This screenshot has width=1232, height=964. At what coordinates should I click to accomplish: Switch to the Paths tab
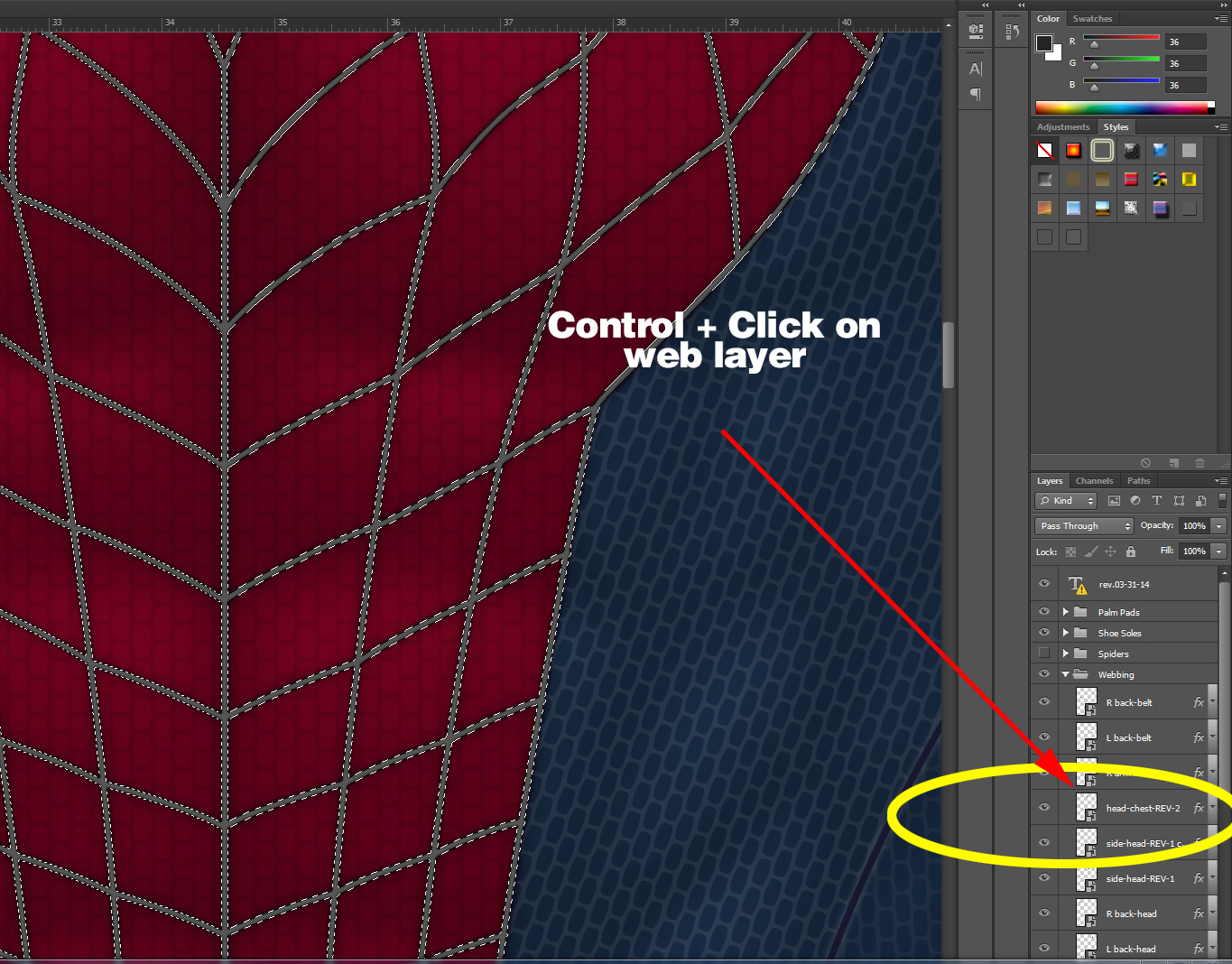tap(1138, 481)
